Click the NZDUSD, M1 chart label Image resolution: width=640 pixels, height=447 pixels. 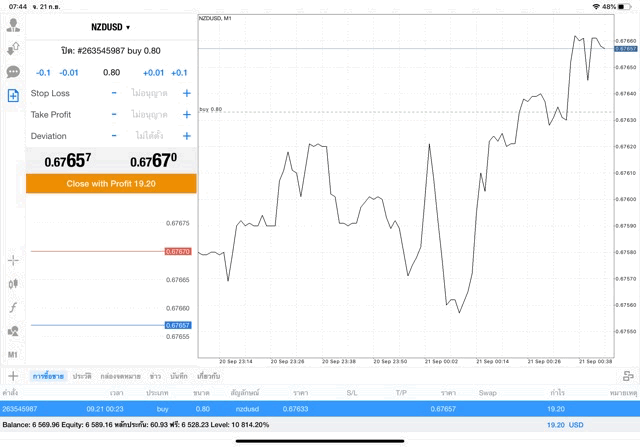click(215, 18)
